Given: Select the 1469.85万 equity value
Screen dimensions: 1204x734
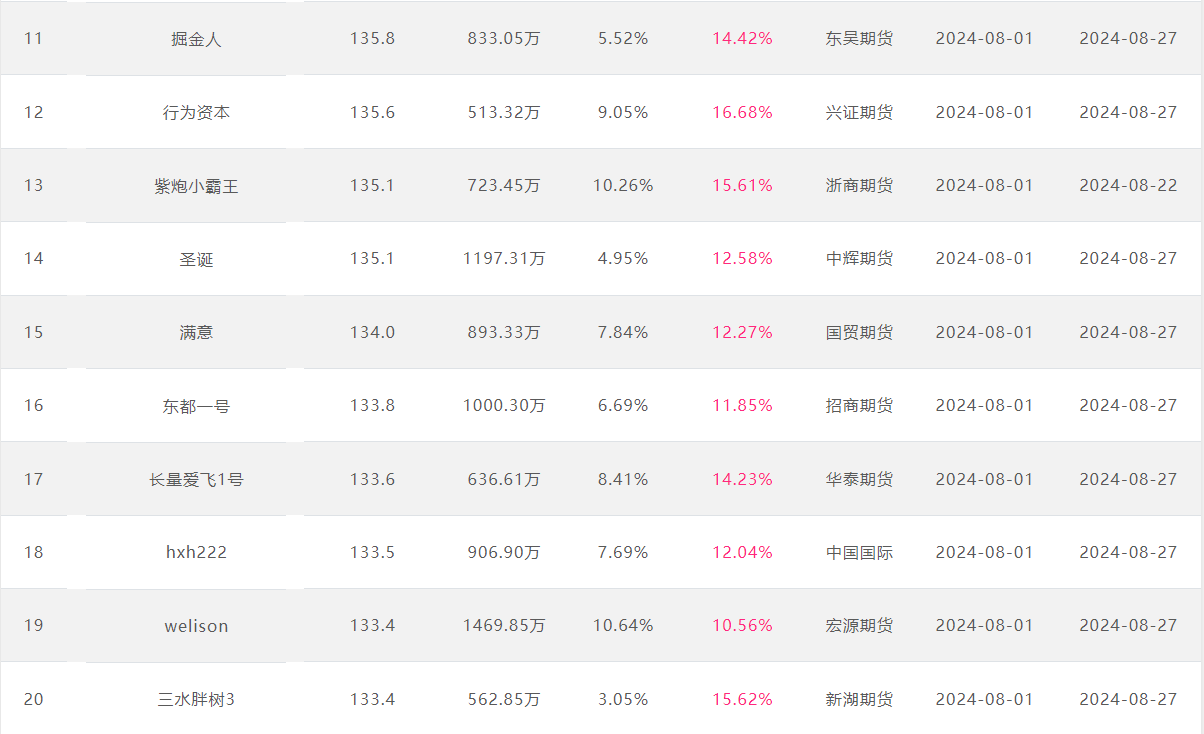Looking at the screenshot, I should tap(504, 626).
